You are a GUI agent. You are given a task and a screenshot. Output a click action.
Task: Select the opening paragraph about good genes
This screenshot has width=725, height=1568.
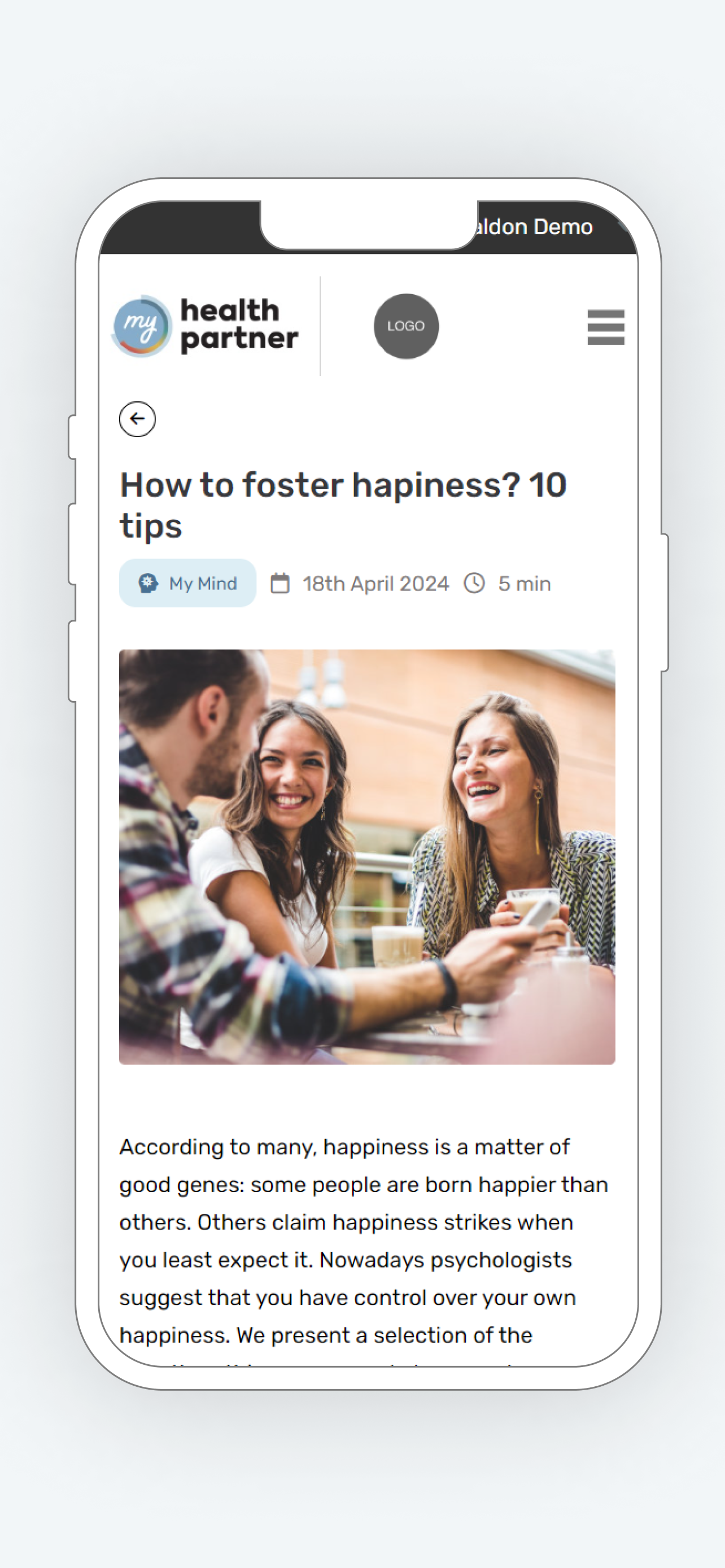[x=364, y=1248]
